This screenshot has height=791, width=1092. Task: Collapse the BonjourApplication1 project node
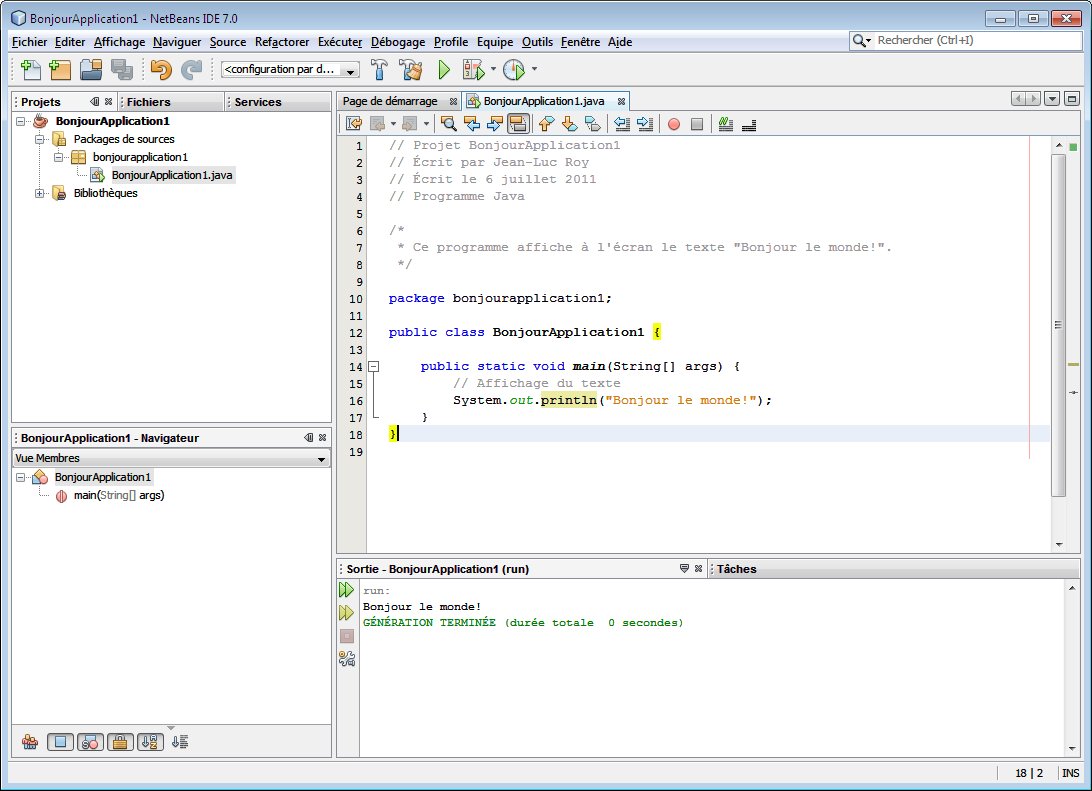click(21, 121)
